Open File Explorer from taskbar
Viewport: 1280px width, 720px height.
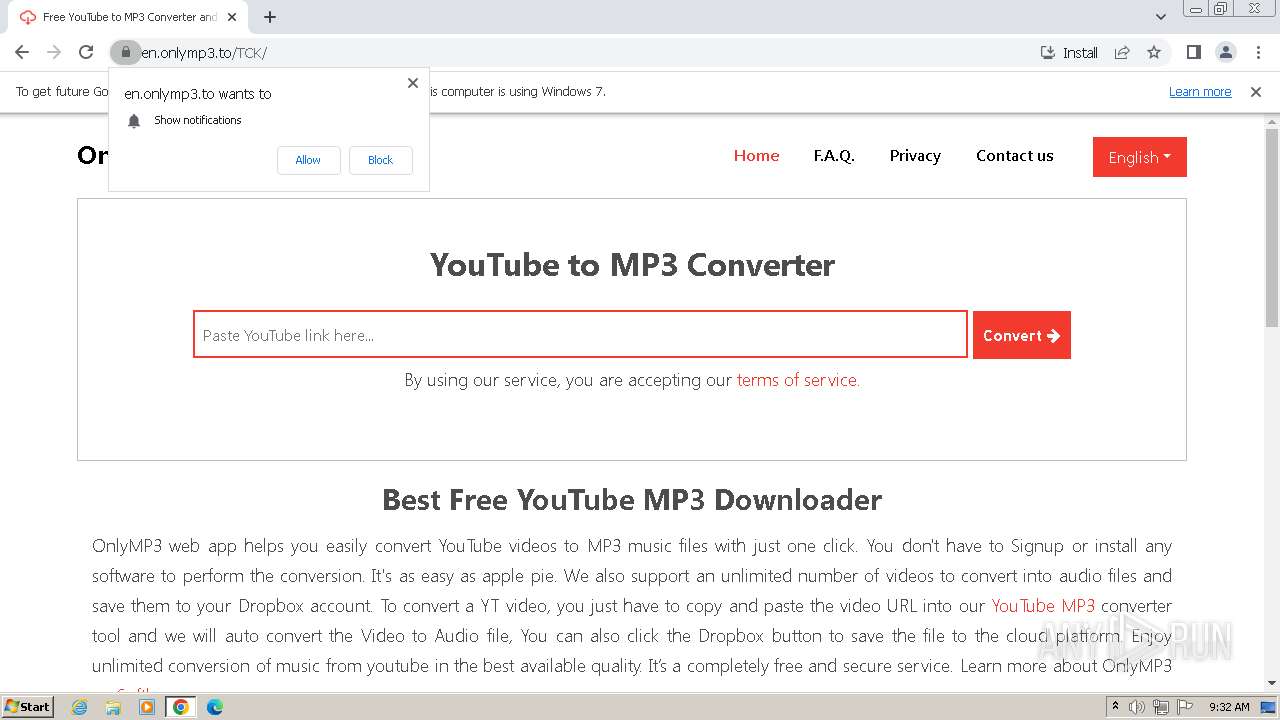tap(113, 707)
